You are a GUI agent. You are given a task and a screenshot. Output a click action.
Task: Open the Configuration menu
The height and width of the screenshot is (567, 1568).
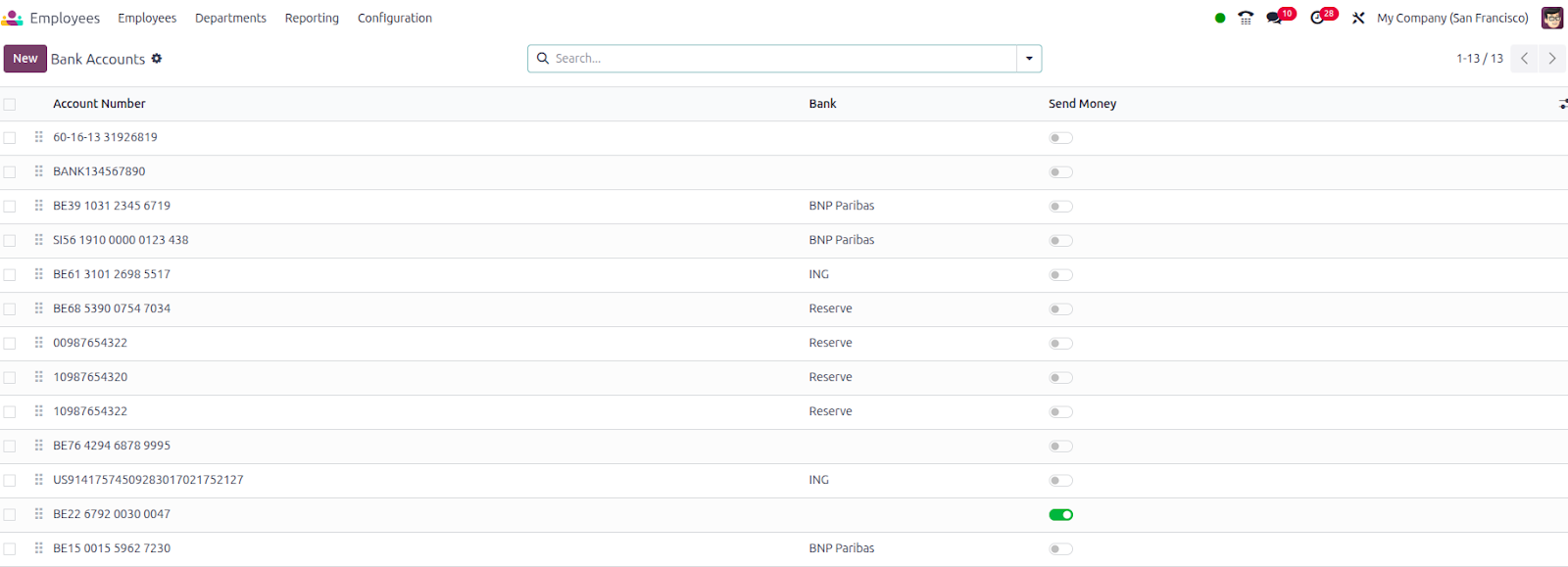pos(394,18)
